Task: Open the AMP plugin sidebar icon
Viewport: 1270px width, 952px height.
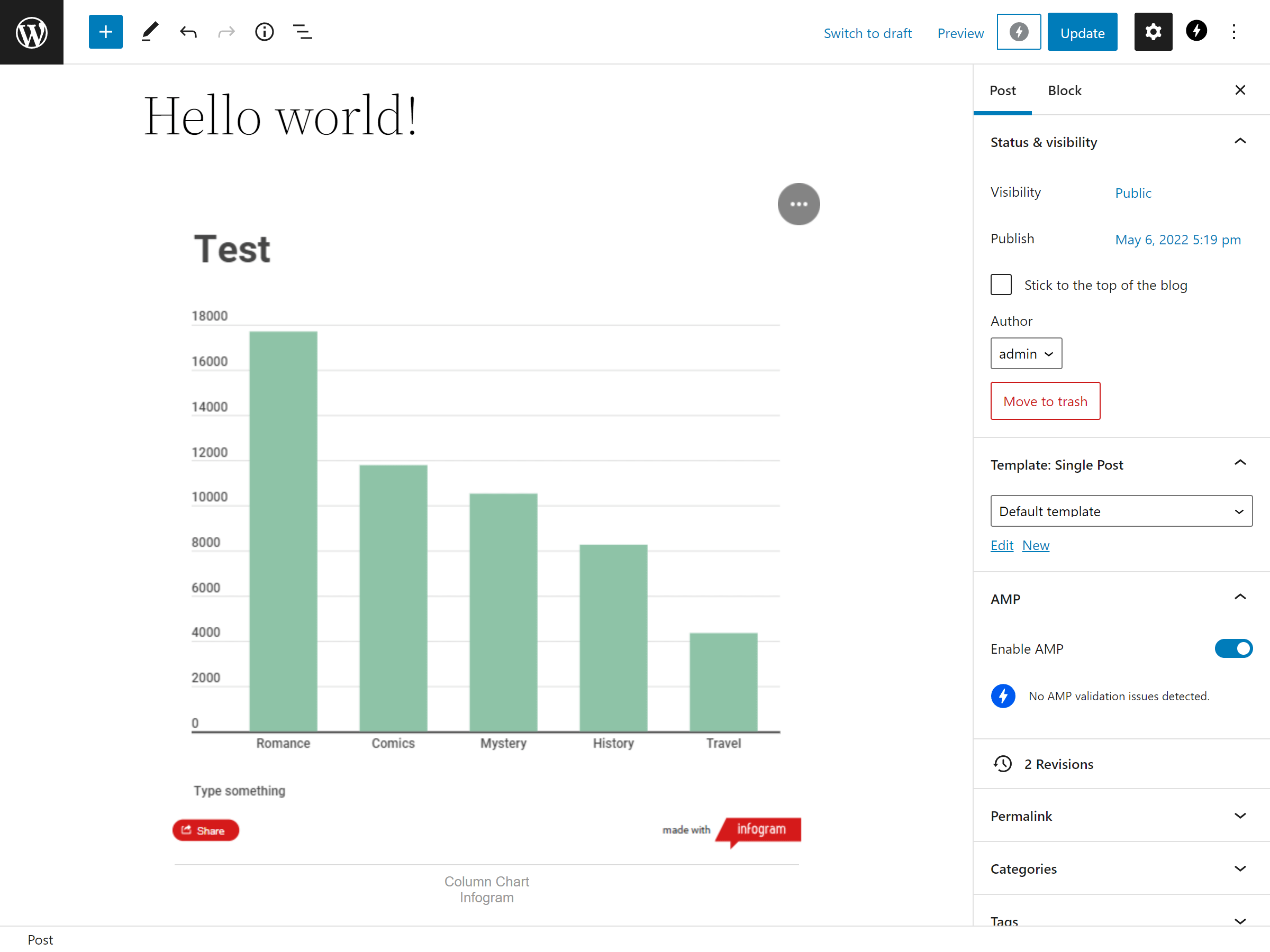Action: 1196,31
